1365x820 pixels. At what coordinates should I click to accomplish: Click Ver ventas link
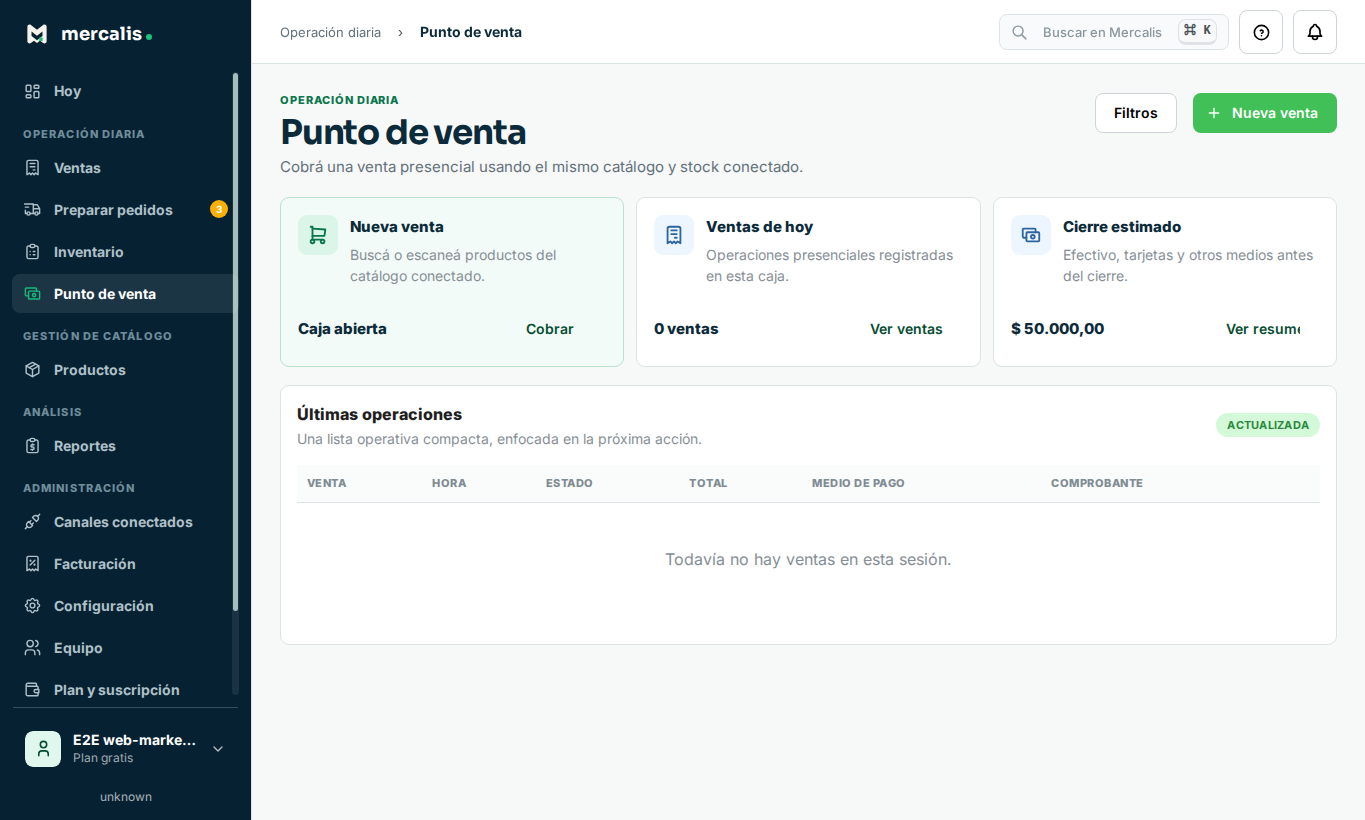click(x=906, y=329)
